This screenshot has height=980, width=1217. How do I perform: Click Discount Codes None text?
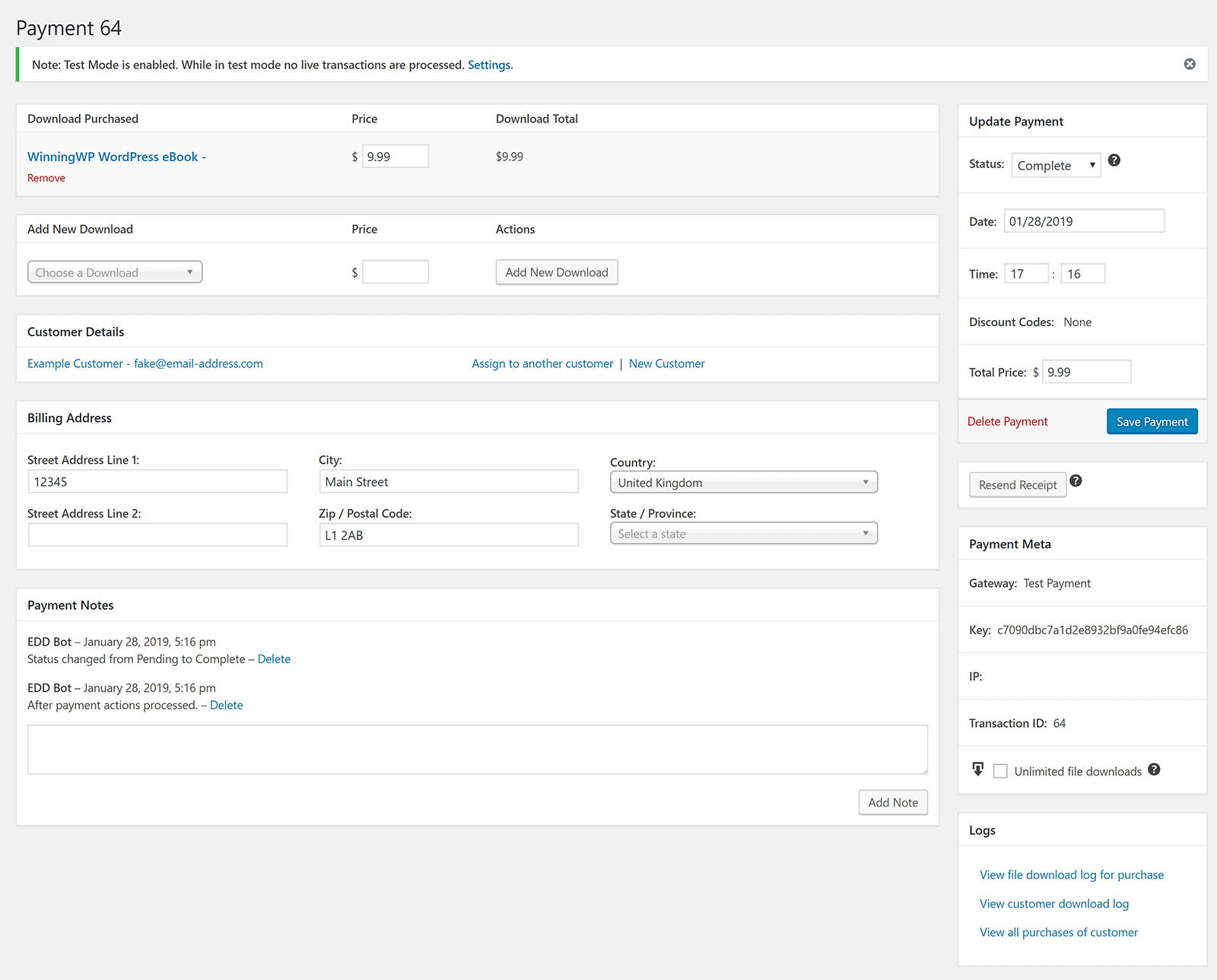pos(1077,322)
